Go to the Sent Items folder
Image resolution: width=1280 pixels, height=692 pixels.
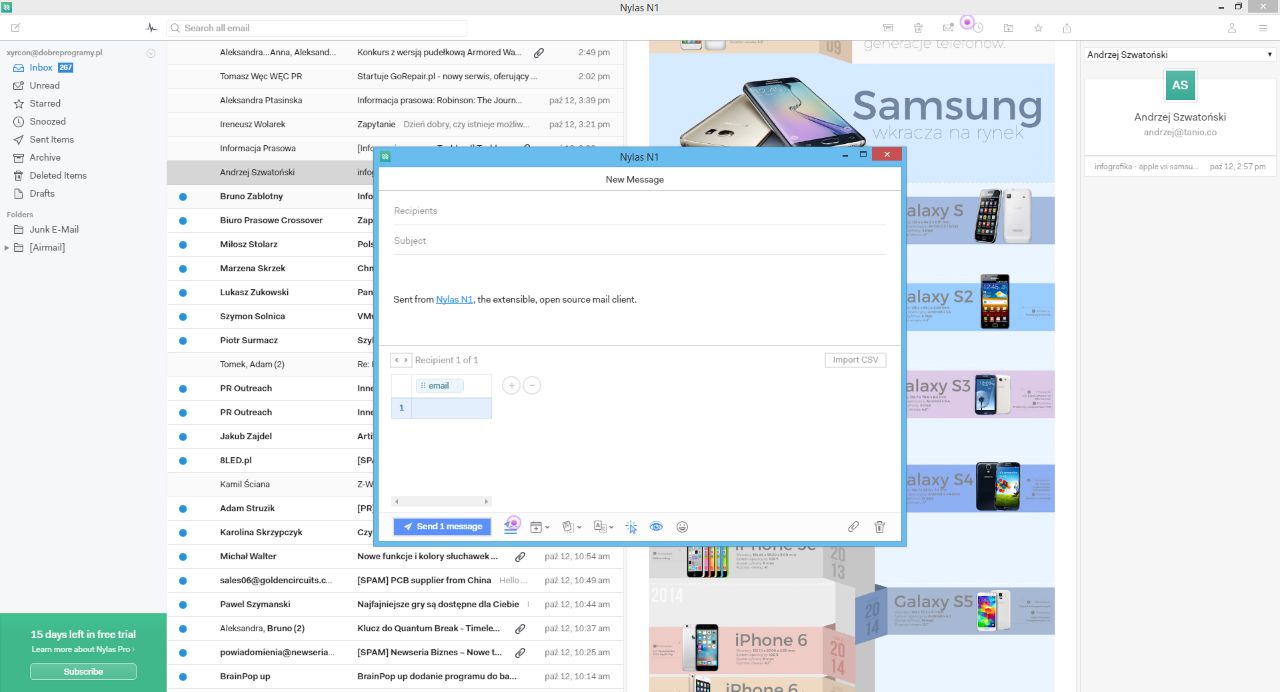(52, 140)
